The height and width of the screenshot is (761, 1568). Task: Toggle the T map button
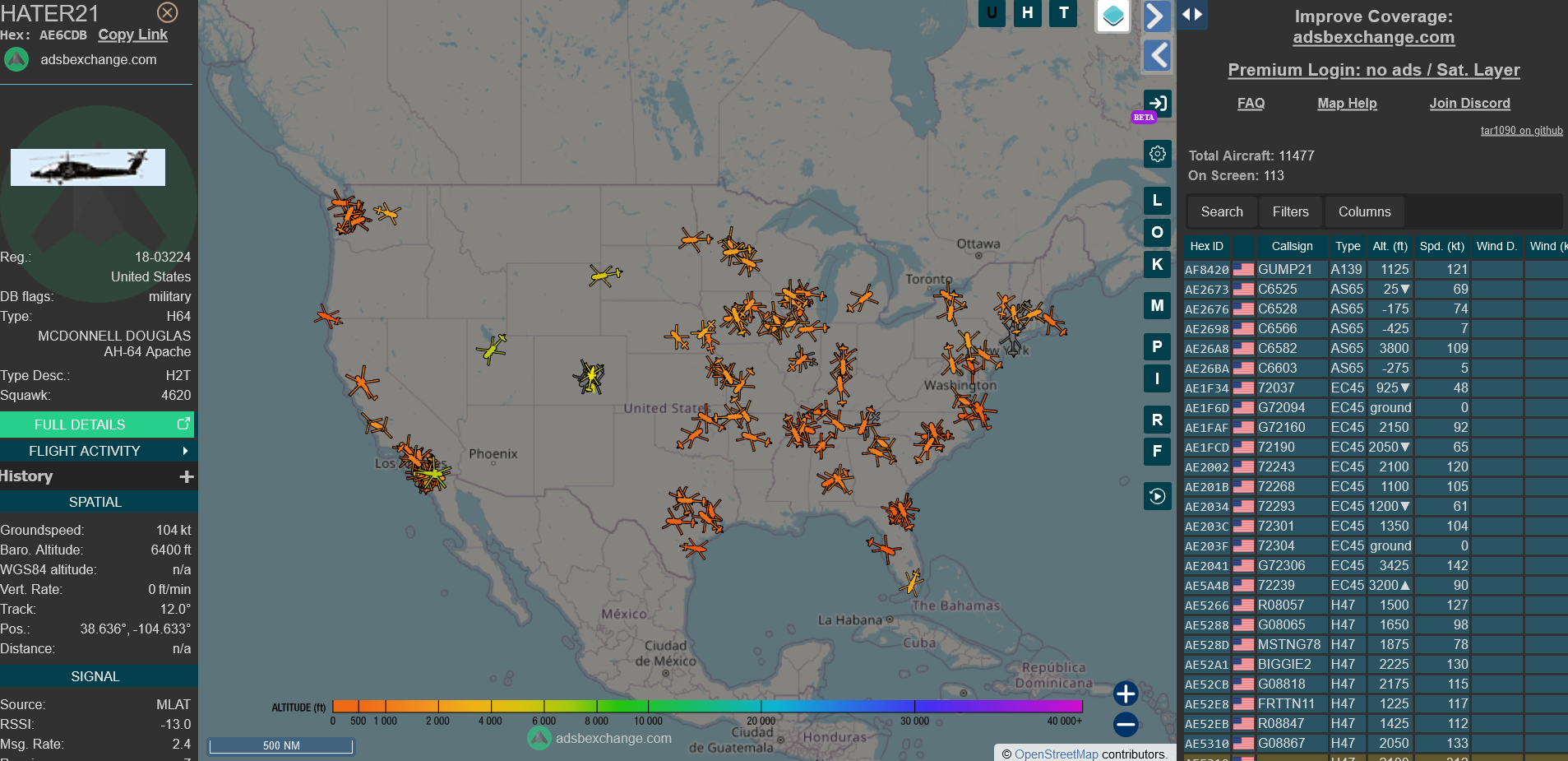point(1064,13)
